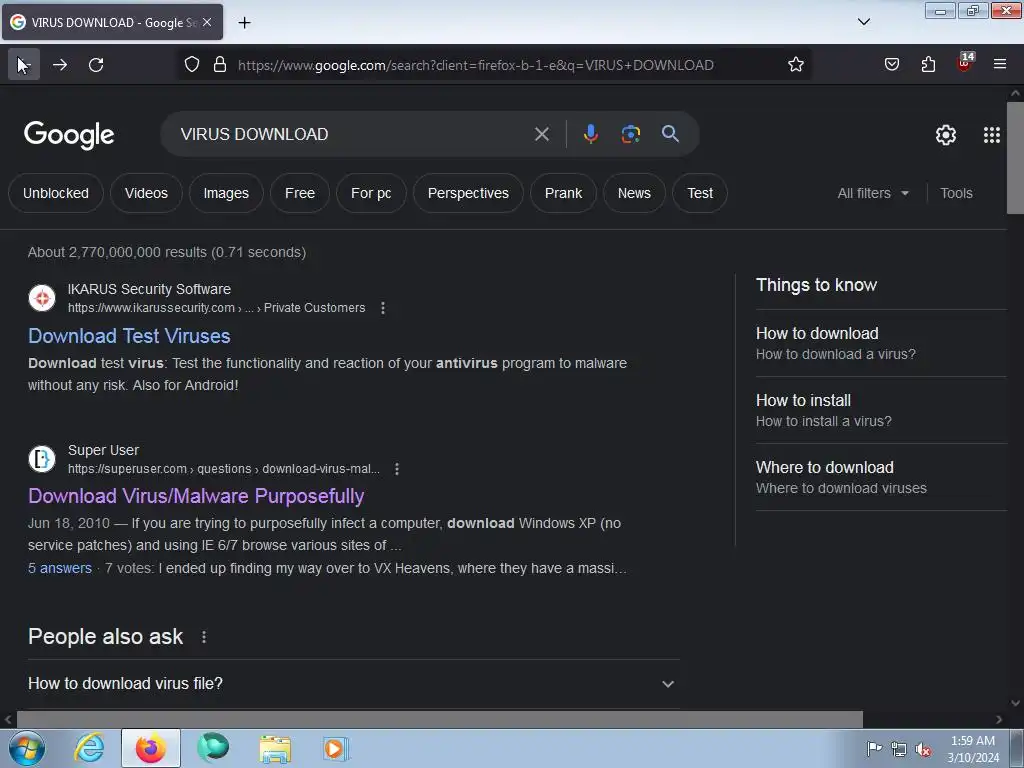The image size is (1024, 768).
Task: Switch to Images results
Action: 226,193
